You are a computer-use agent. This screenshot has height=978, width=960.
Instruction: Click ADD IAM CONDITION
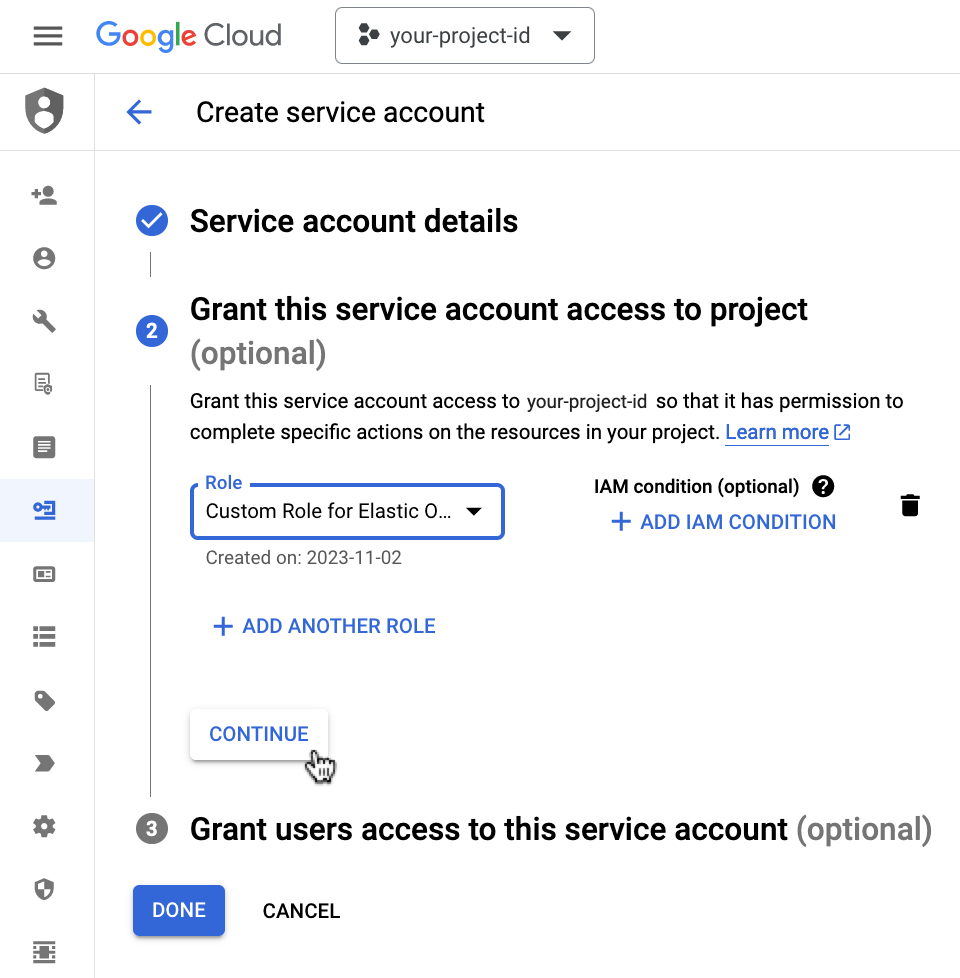tap(723, 522)
